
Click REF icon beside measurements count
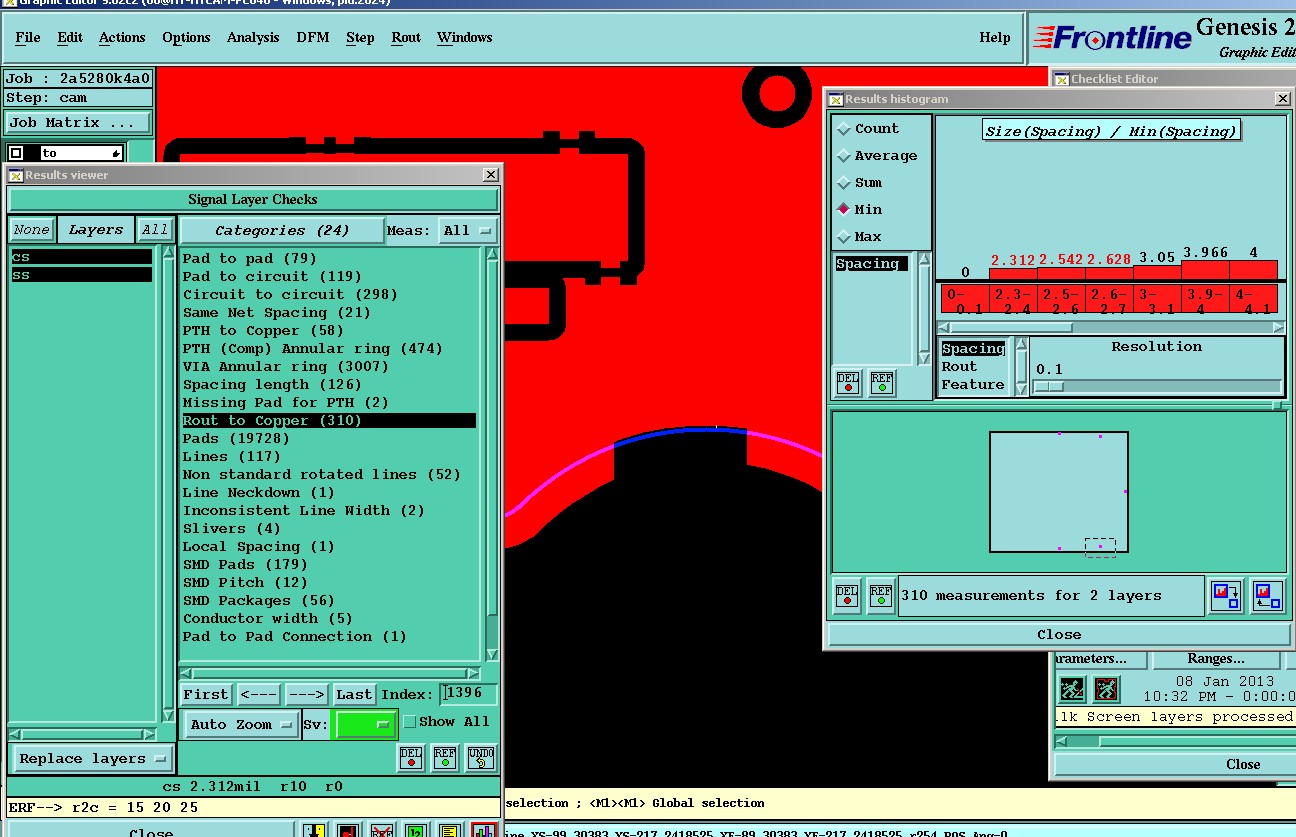click(881, 596)
